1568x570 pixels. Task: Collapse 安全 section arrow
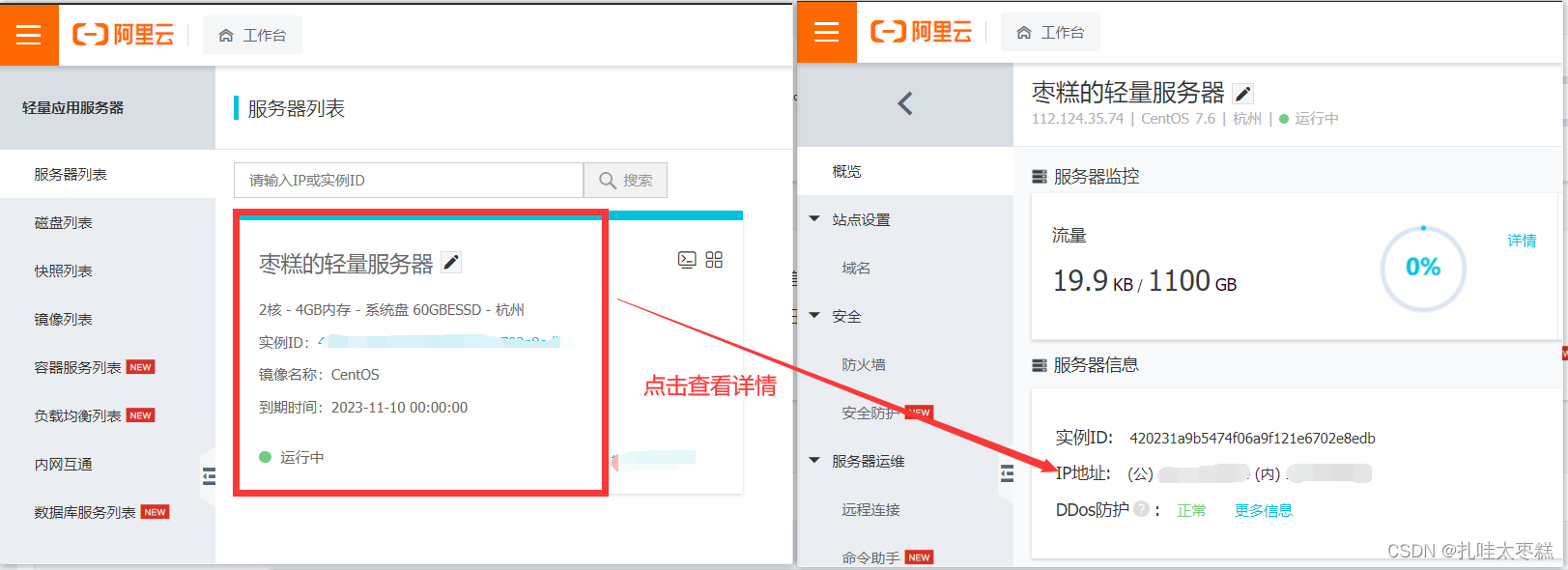(814, 316)
